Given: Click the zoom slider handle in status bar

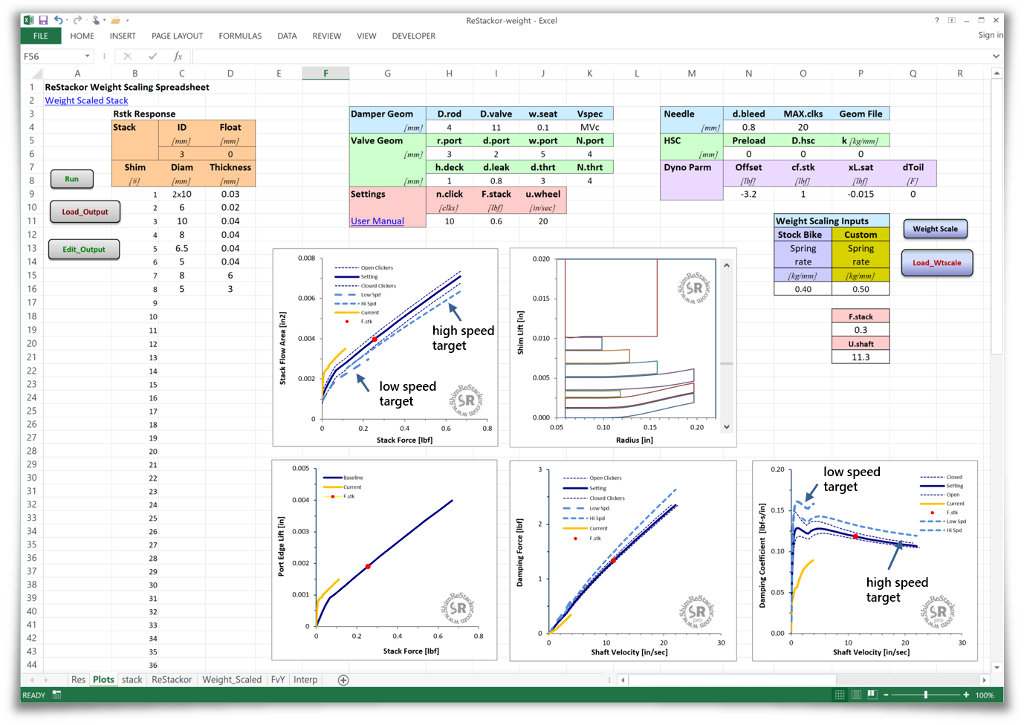Looking at the screenshot, I should pos(925,695).
